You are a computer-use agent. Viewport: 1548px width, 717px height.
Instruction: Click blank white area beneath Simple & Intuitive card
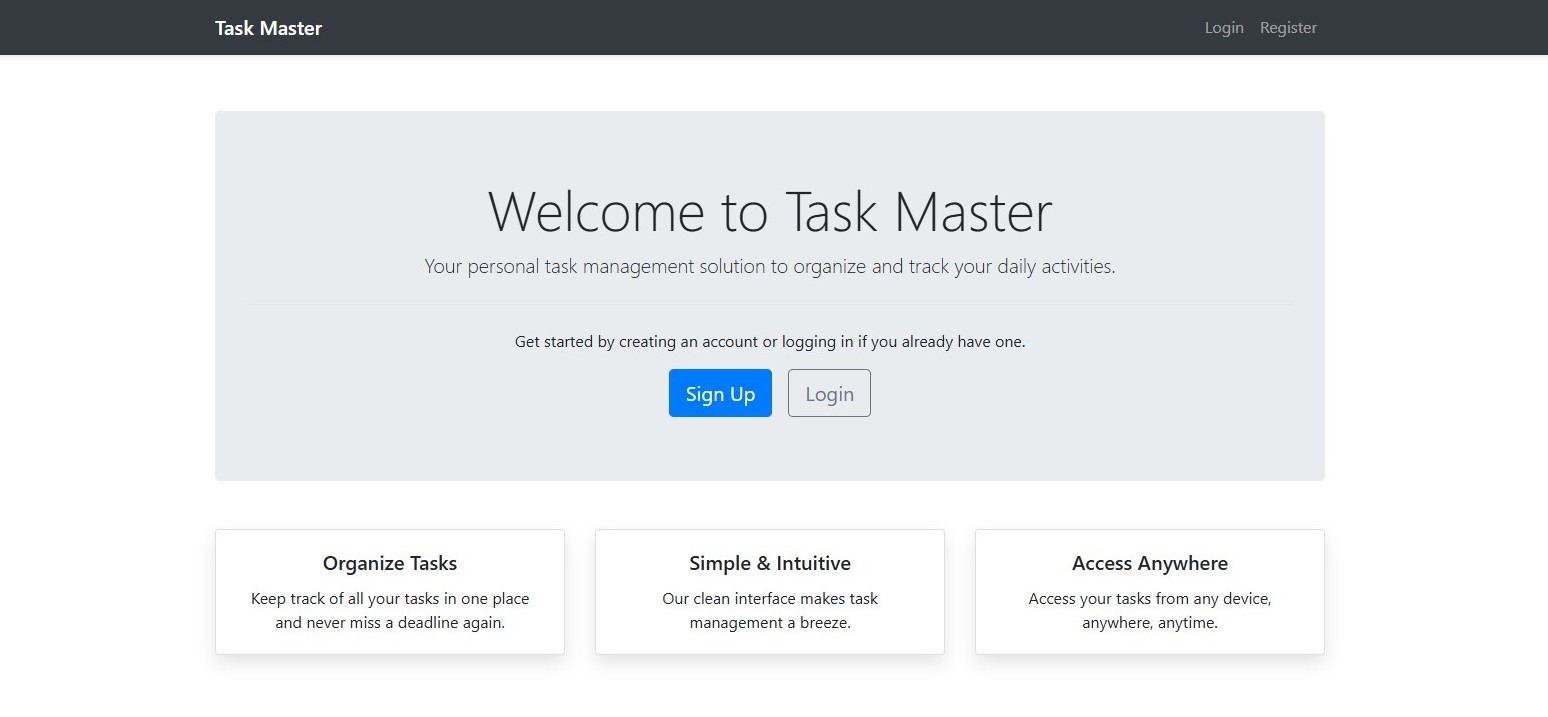(x=769, y=688)
